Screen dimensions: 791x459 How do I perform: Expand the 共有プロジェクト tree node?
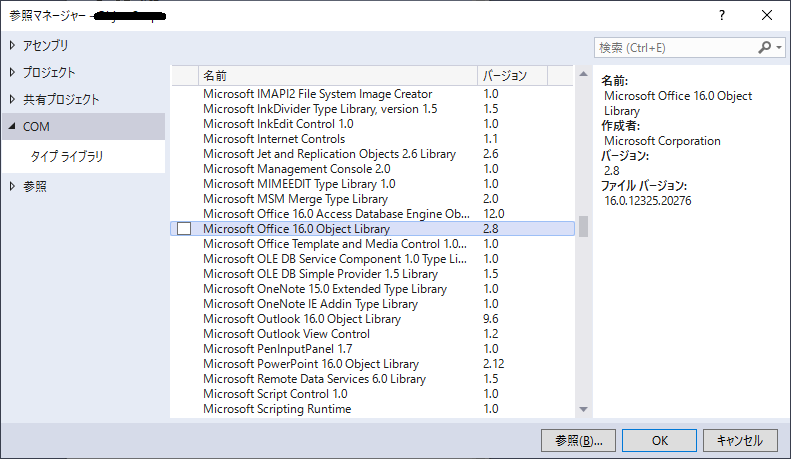tap(12, 99)
